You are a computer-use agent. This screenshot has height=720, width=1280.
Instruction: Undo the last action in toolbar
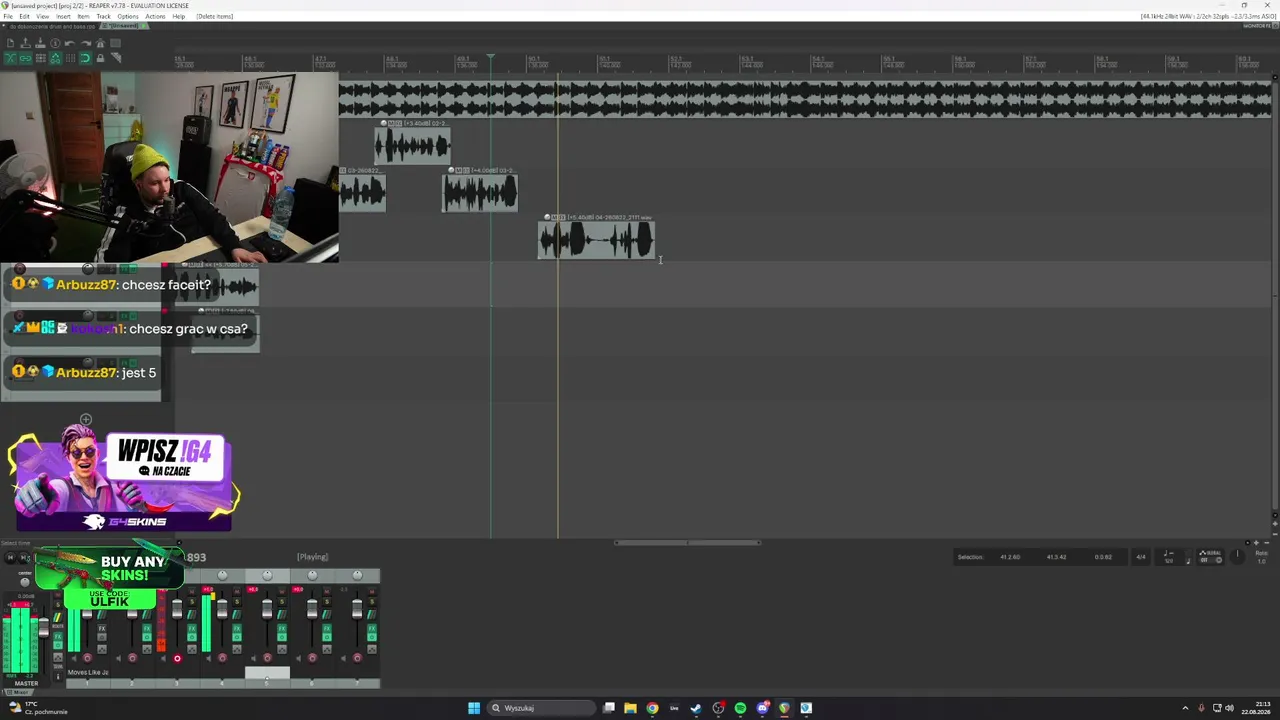coord(70,43)
